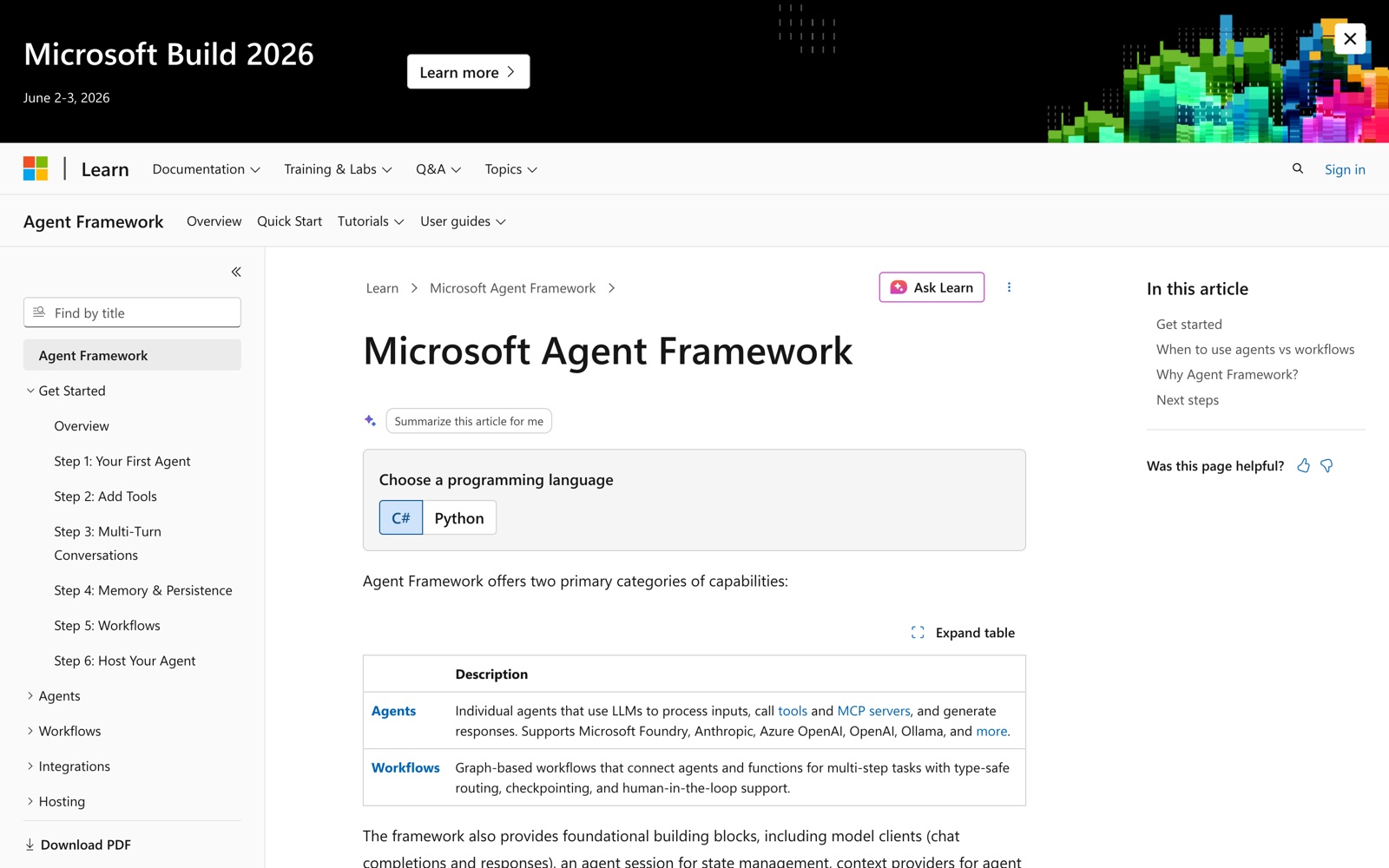
Task: Jump to Why Agent Framework? section
Action: 1227,375
